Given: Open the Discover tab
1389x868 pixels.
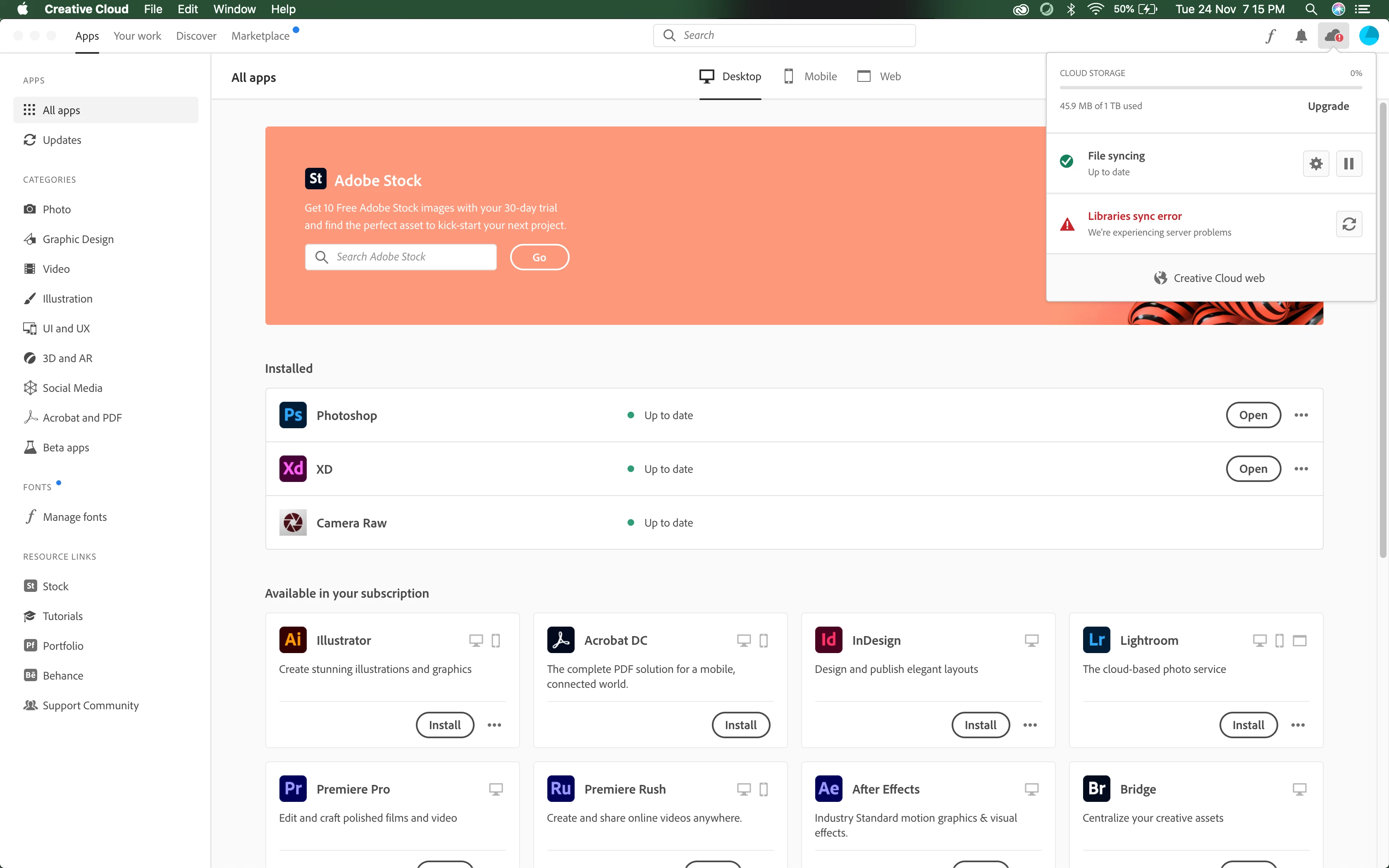Looking at the screenshot, I should (196, 36).
